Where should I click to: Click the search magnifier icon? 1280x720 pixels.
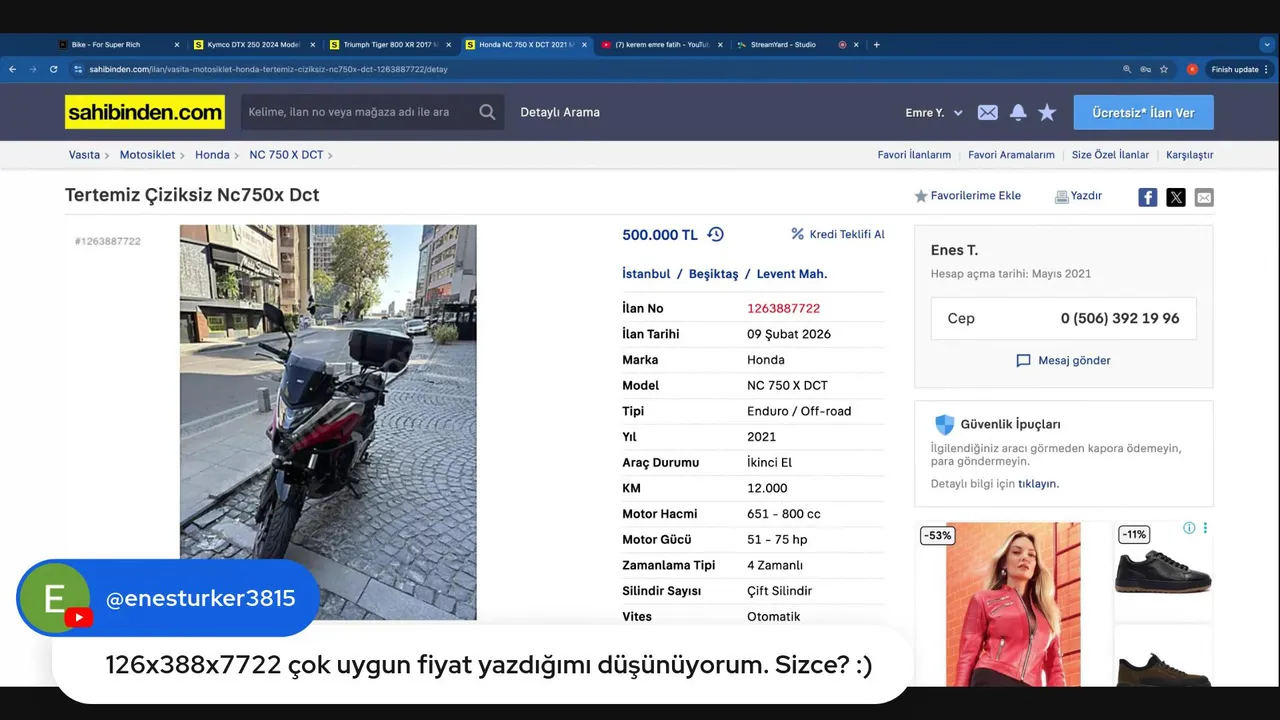click(x=487, y=112)
